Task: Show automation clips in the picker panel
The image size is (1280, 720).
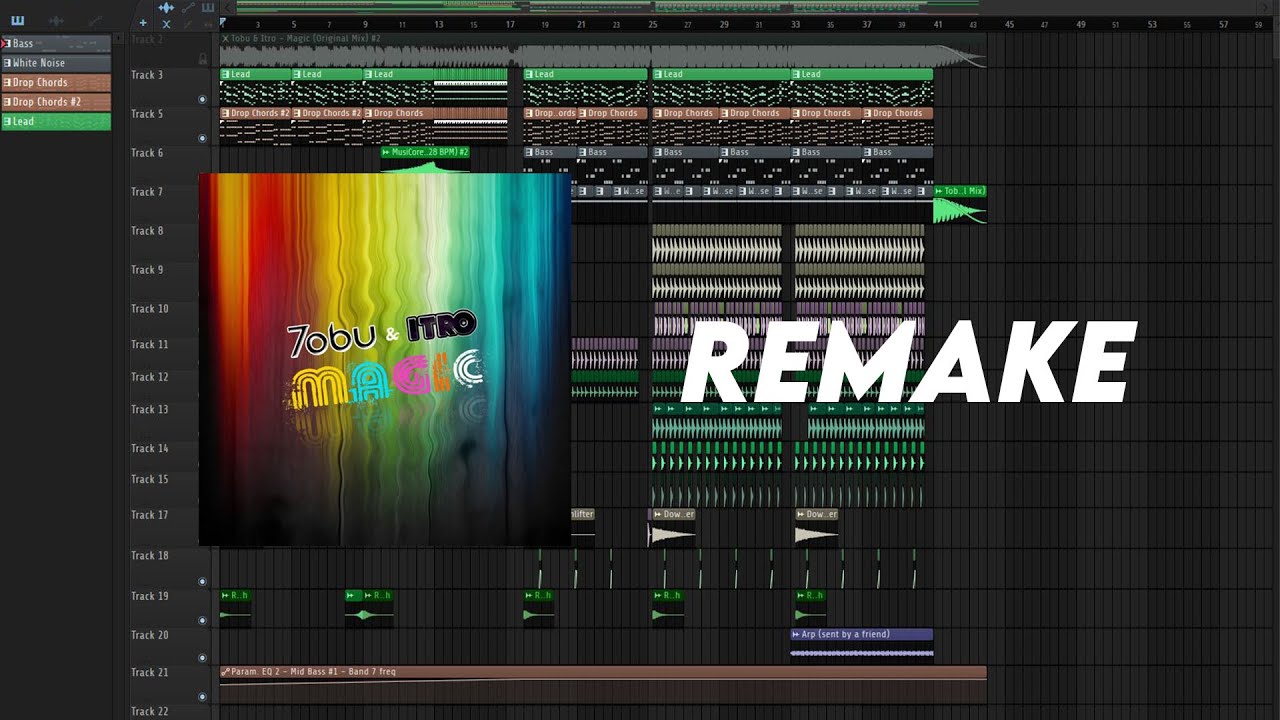Action: [x=95, y=20]
